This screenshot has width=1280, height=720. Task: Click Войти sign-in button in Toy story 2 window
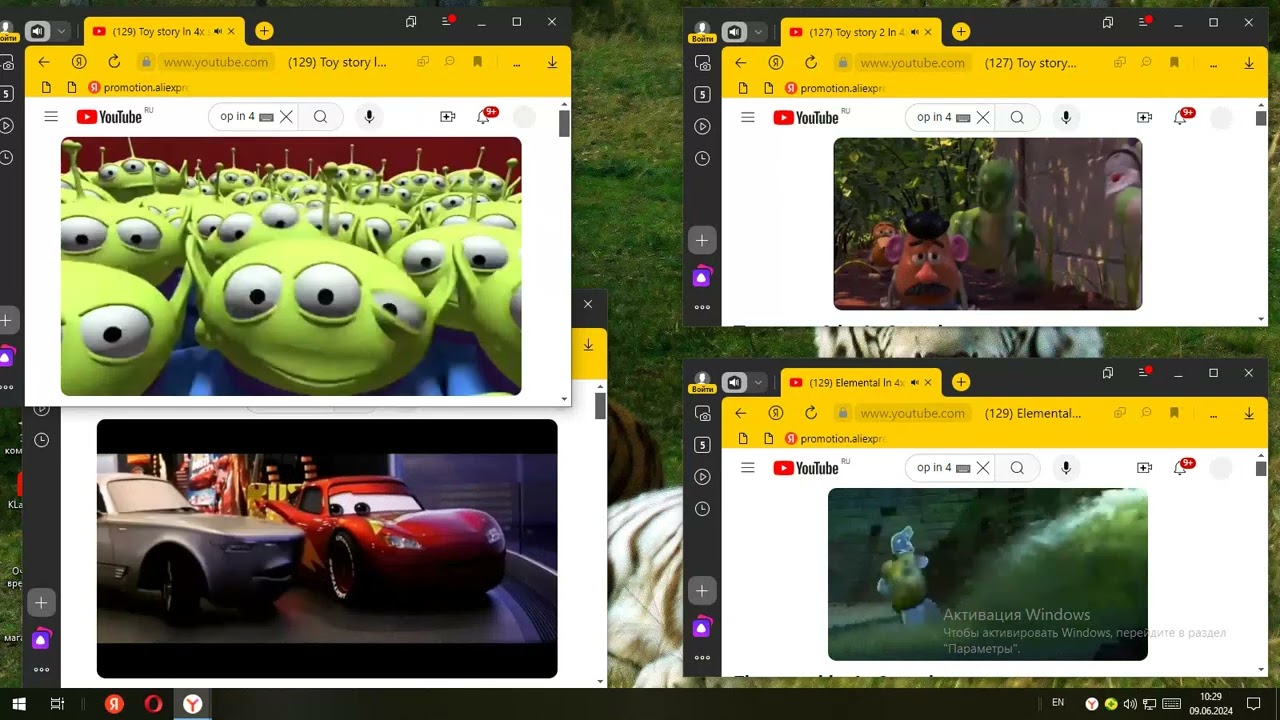coord(702,32)
